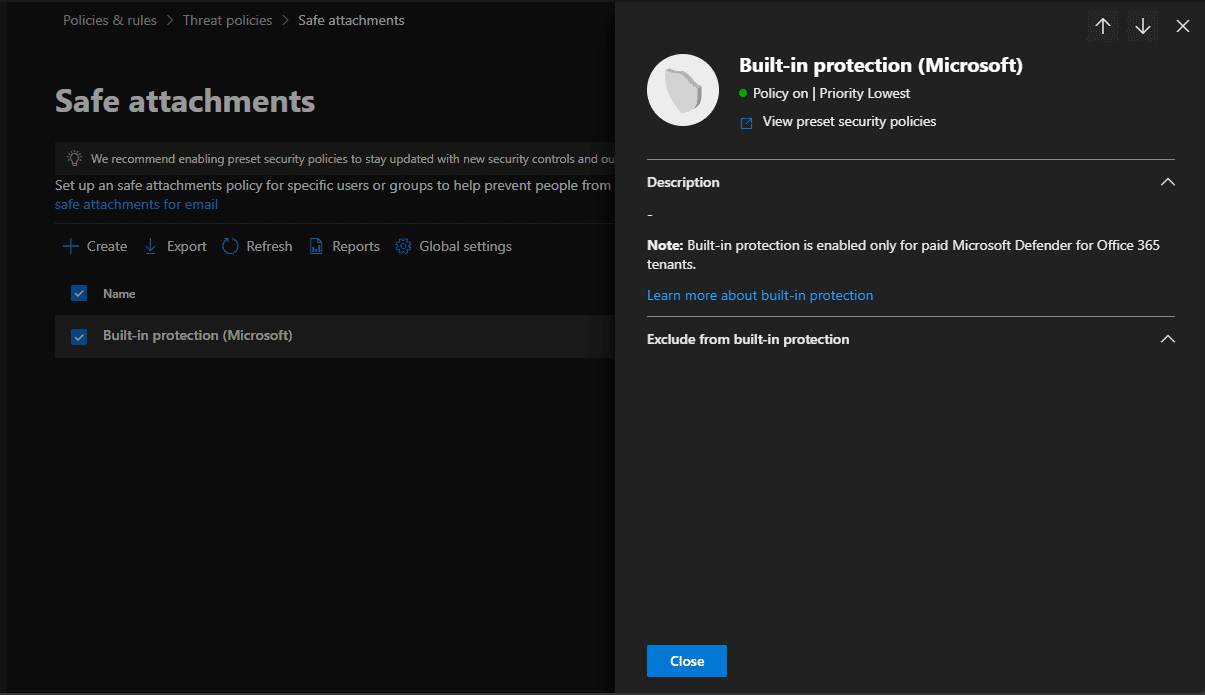Go to Threat policies breadcrumb

[227, 20]
